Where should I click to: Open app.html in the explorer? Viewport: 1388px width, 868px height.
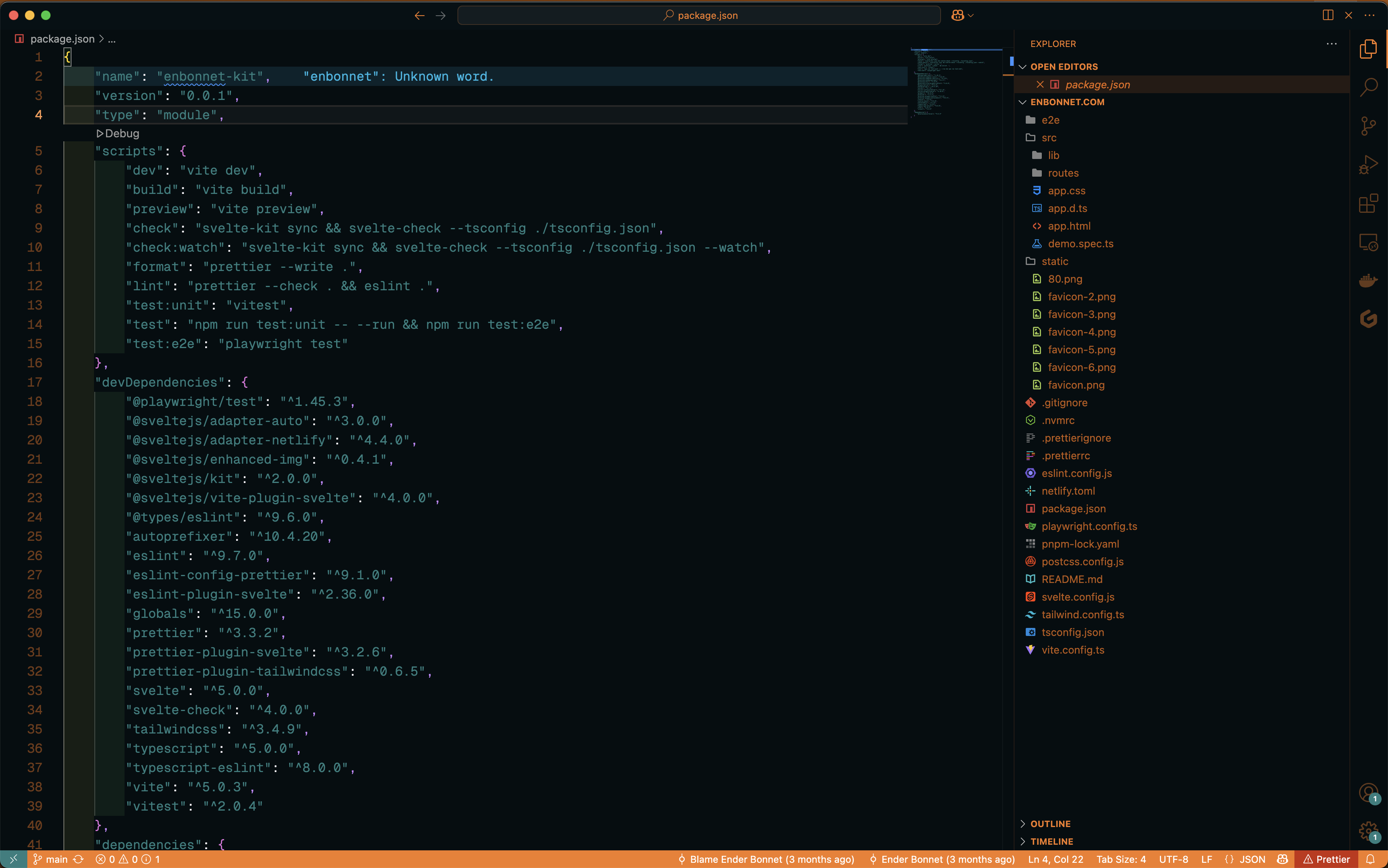pos(1069,226)
